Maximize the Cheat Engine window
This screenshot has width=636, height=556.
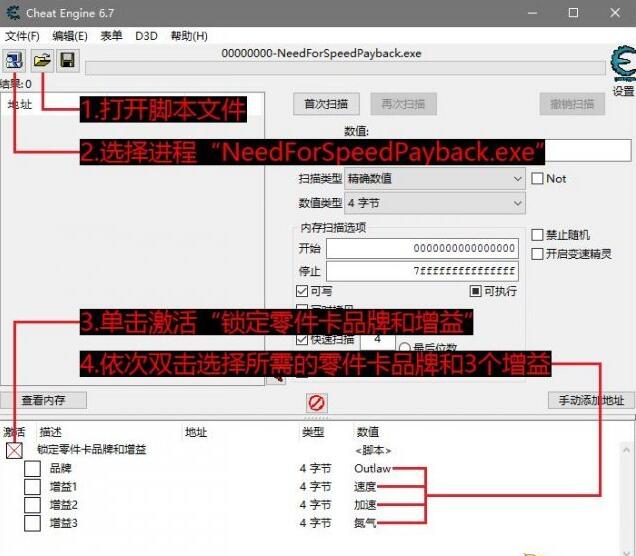574,13
